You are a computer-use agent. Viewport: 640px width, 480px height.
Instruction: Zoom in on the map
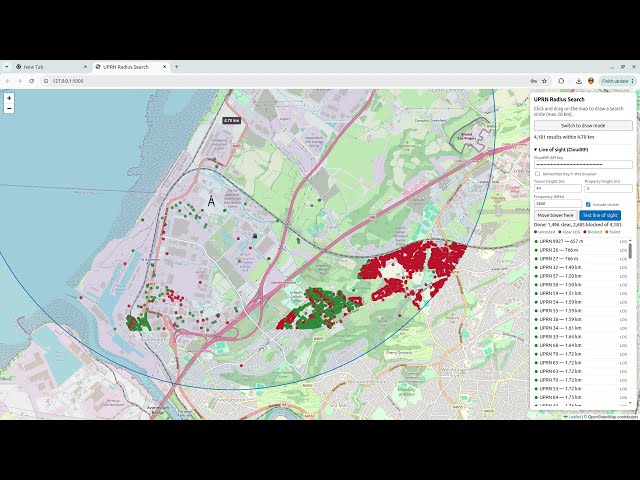pos(9,98)
